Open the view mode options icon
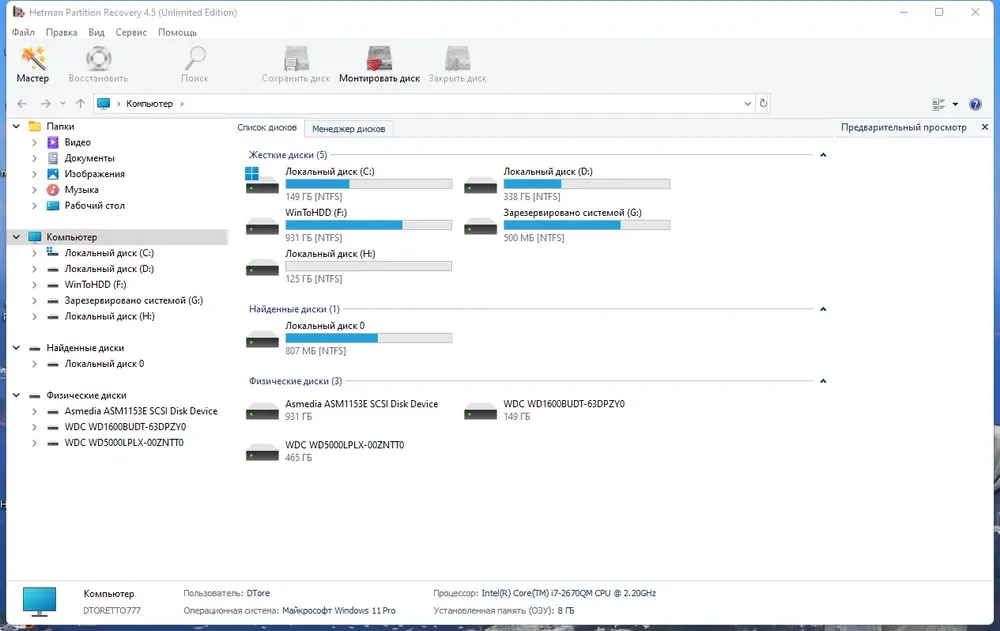Viewport: 1000px width, 631px height. coord(938,104)
